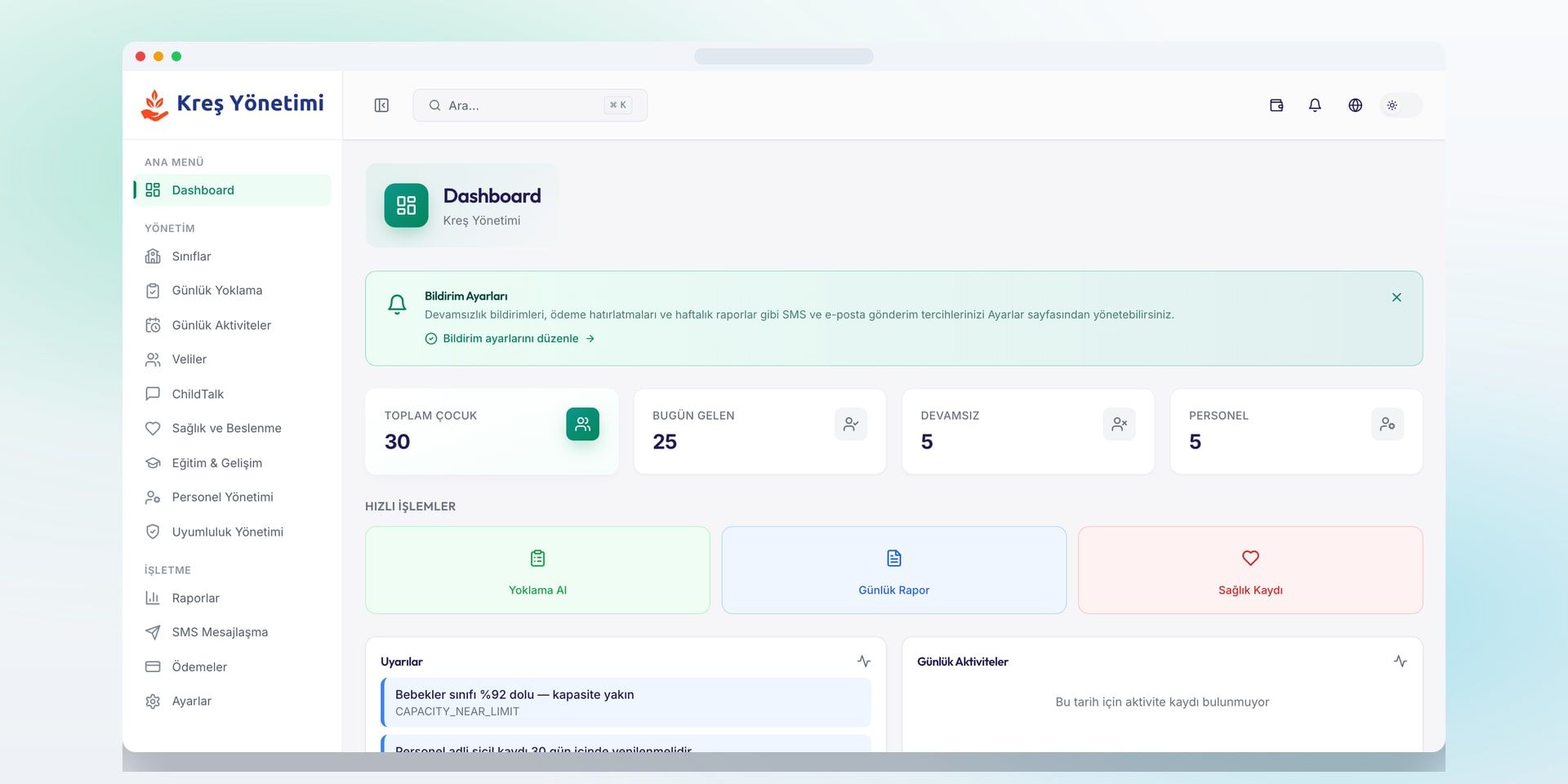Open the Toplam Çocuk stat card
The height and width of the screenshot is (784, 1568).
point(492,431)
